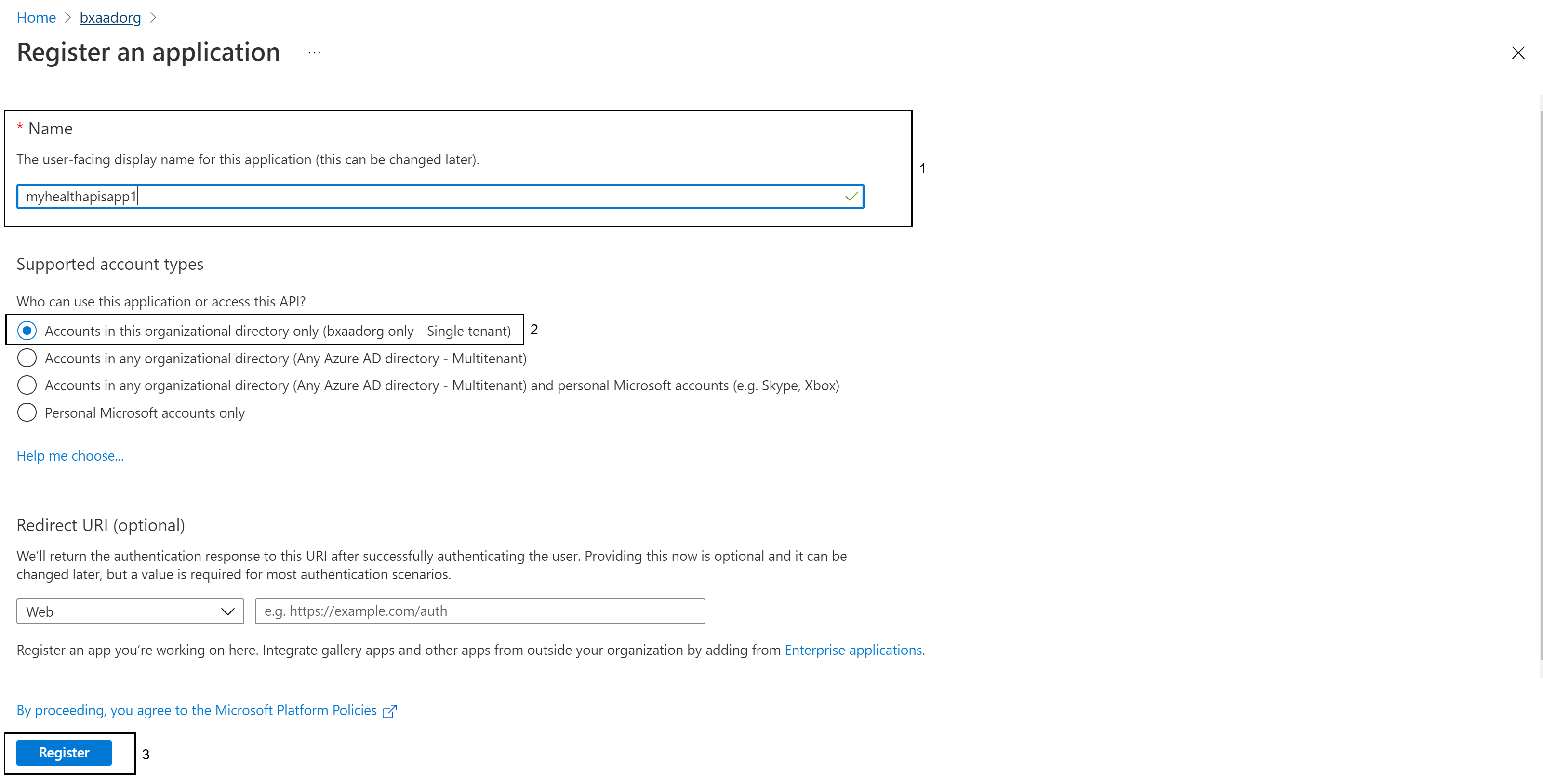This screenshot has width=1543, height=784.
Task: Select Personal Microsoft accounts only option
Action: (x=131, y=412)
